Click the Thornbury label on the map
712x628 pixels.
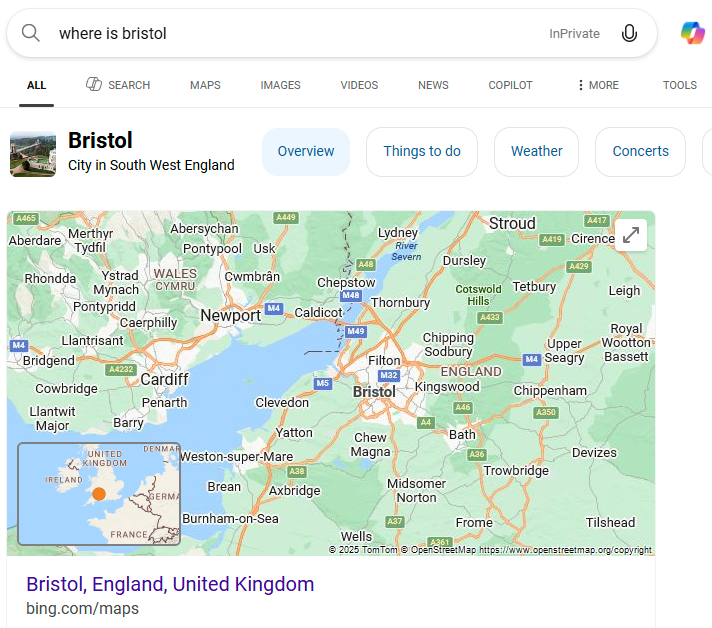(400, 302)
